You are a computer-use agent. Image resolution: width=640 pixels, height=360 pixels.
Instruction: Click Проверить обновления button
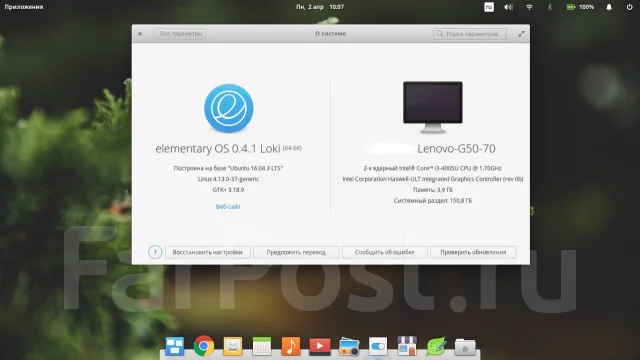point(473,252)
